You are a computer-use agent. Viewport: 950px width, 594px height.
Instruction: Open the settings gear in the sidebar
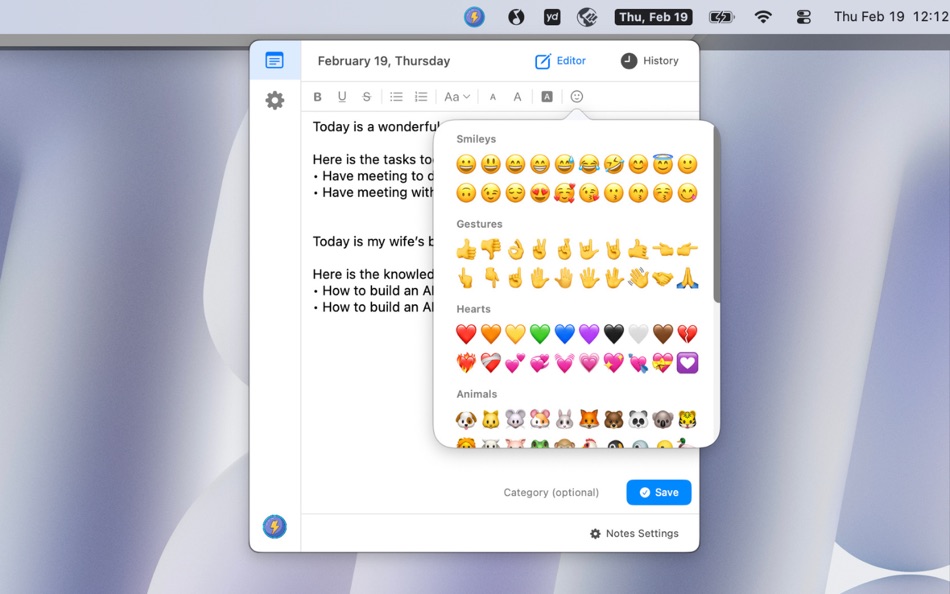[275, 100]
